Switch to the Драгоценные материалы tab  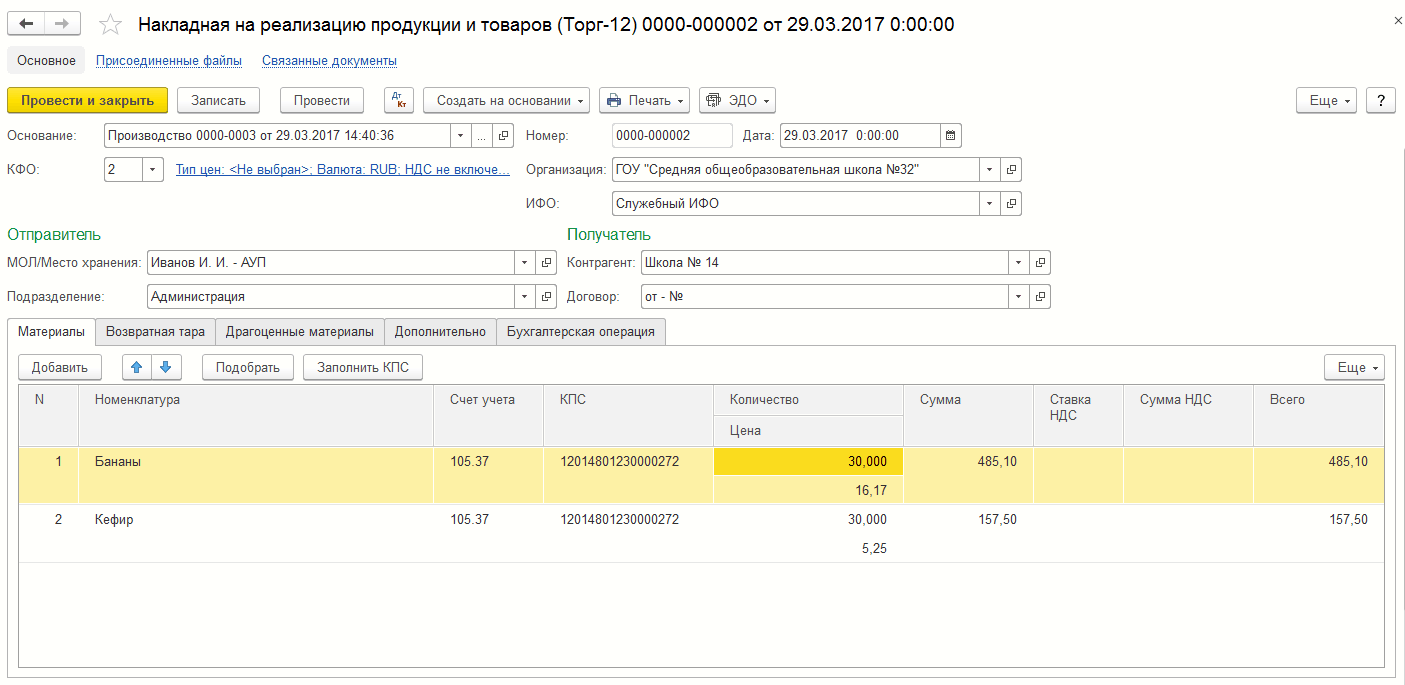(300, 331)
